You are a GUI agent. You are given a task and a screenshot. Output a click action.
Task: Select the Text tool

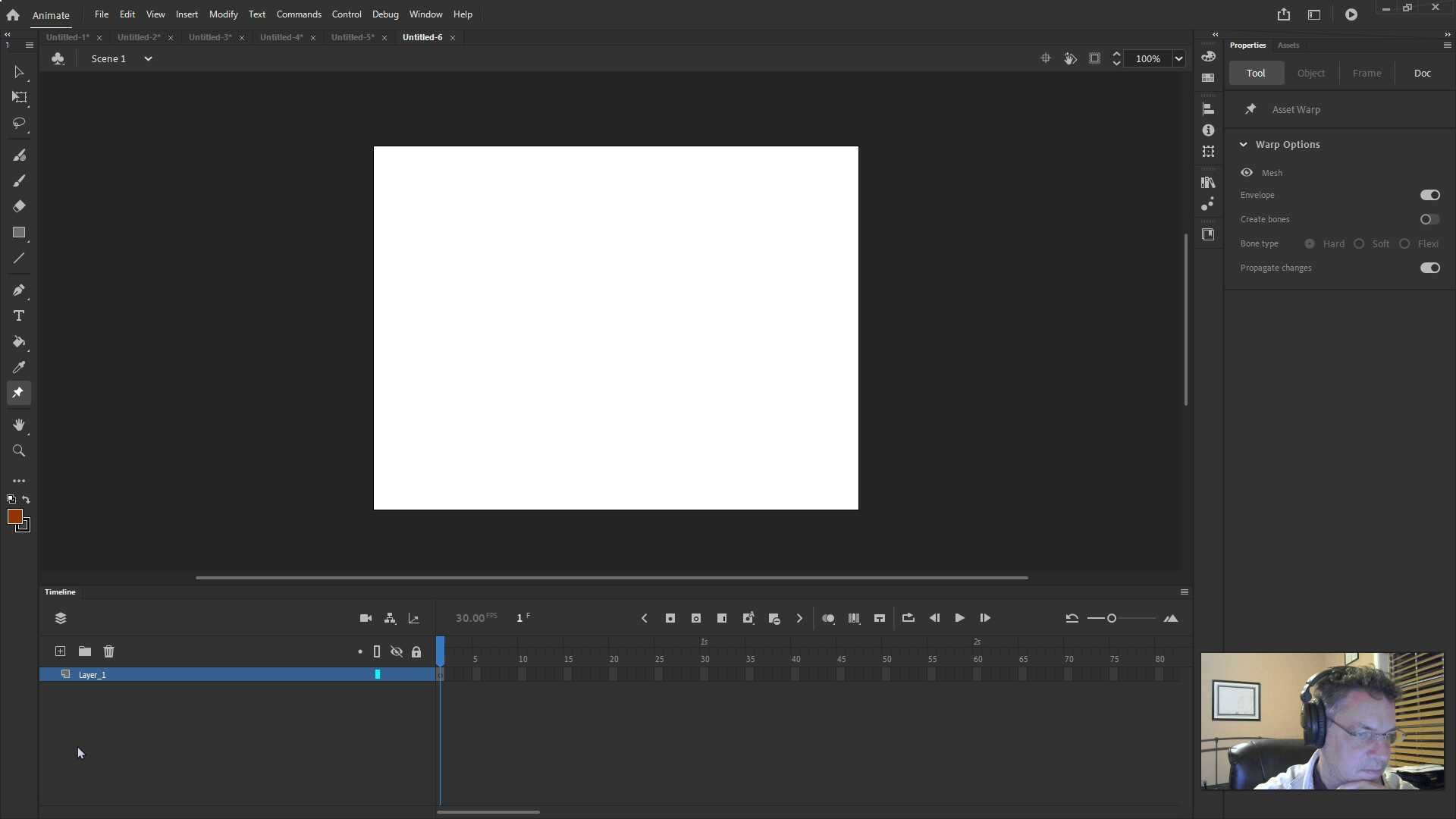click(19, 316)
